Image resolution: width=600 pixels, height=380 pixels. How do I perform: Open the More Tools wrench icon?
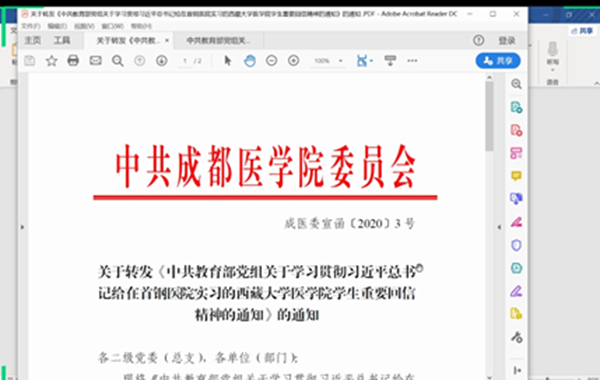516,337
